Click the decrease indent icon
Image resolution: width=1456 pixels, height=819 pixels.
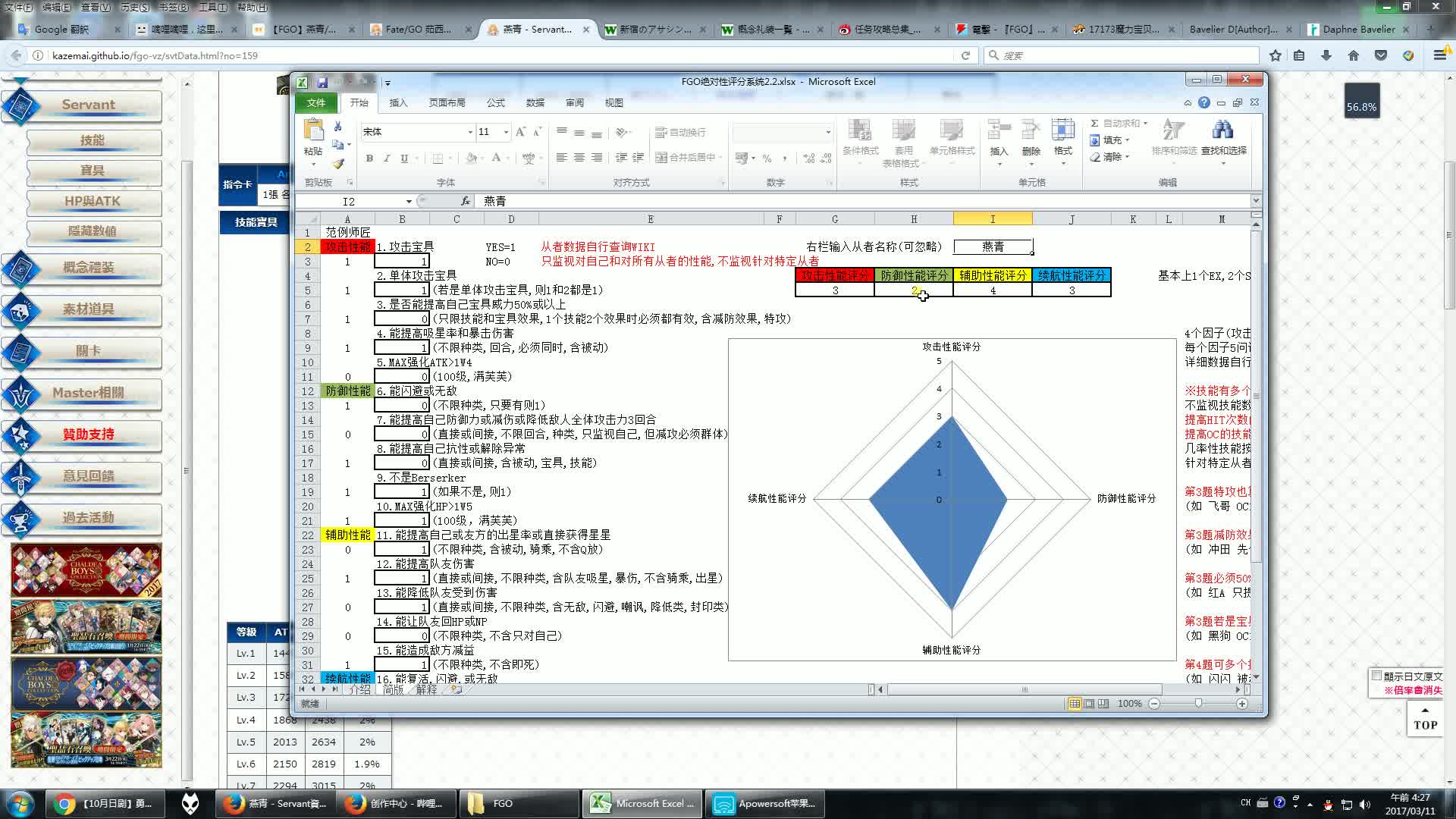621,158
